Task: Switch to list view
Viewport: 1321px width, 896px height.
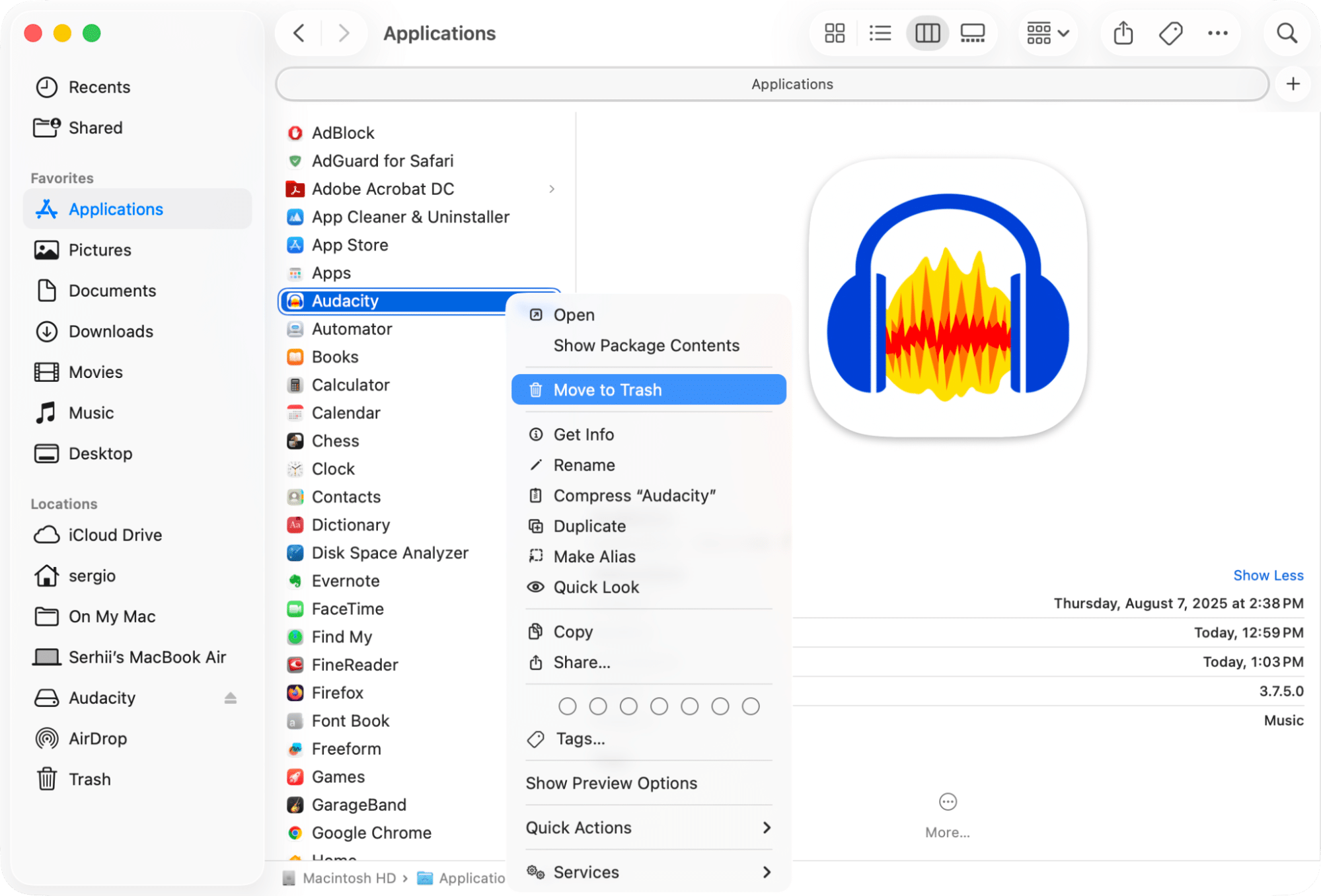Action: tap(880, 33)
